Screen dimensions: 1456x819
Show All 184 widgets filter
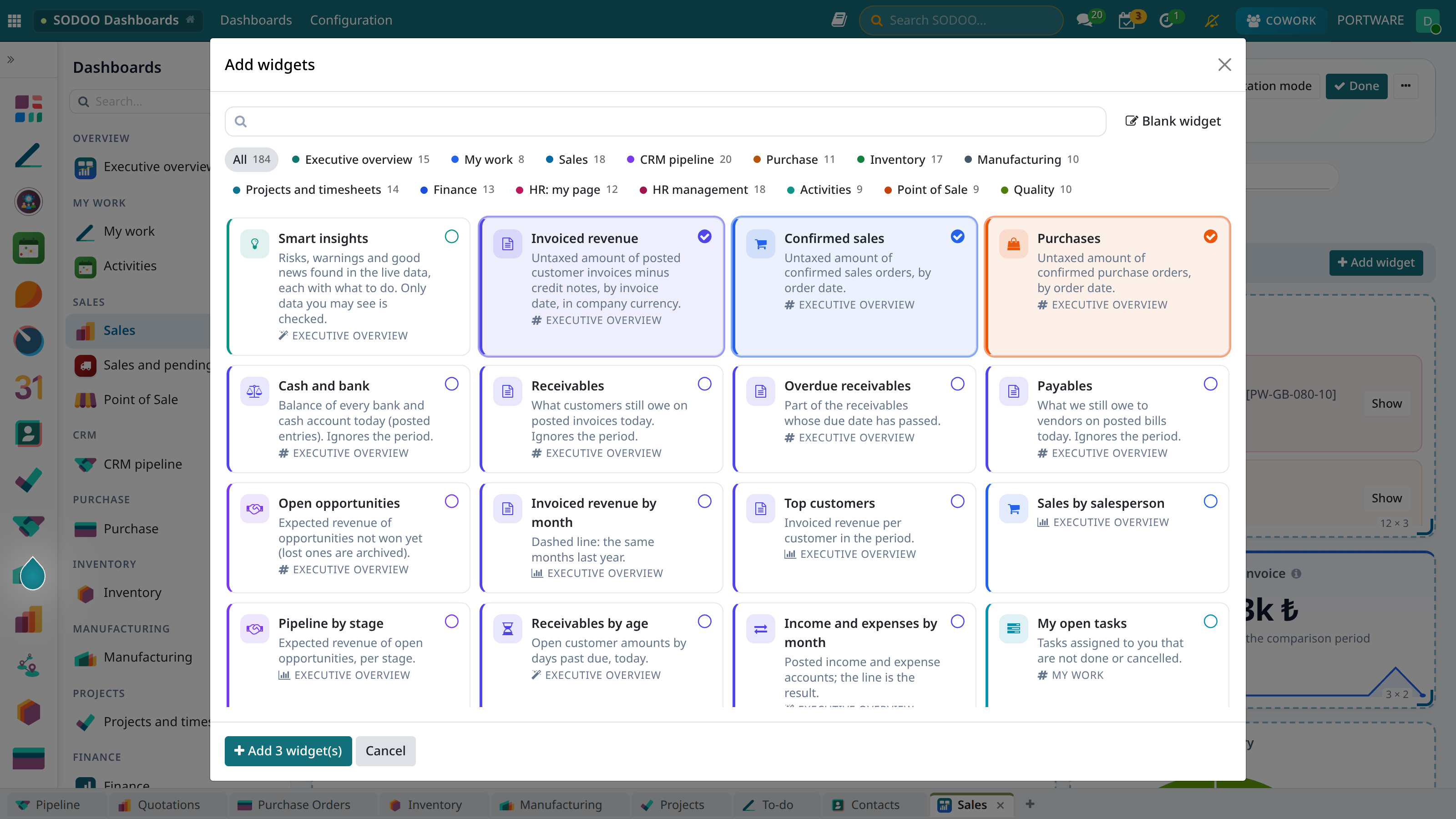(252, 159)
